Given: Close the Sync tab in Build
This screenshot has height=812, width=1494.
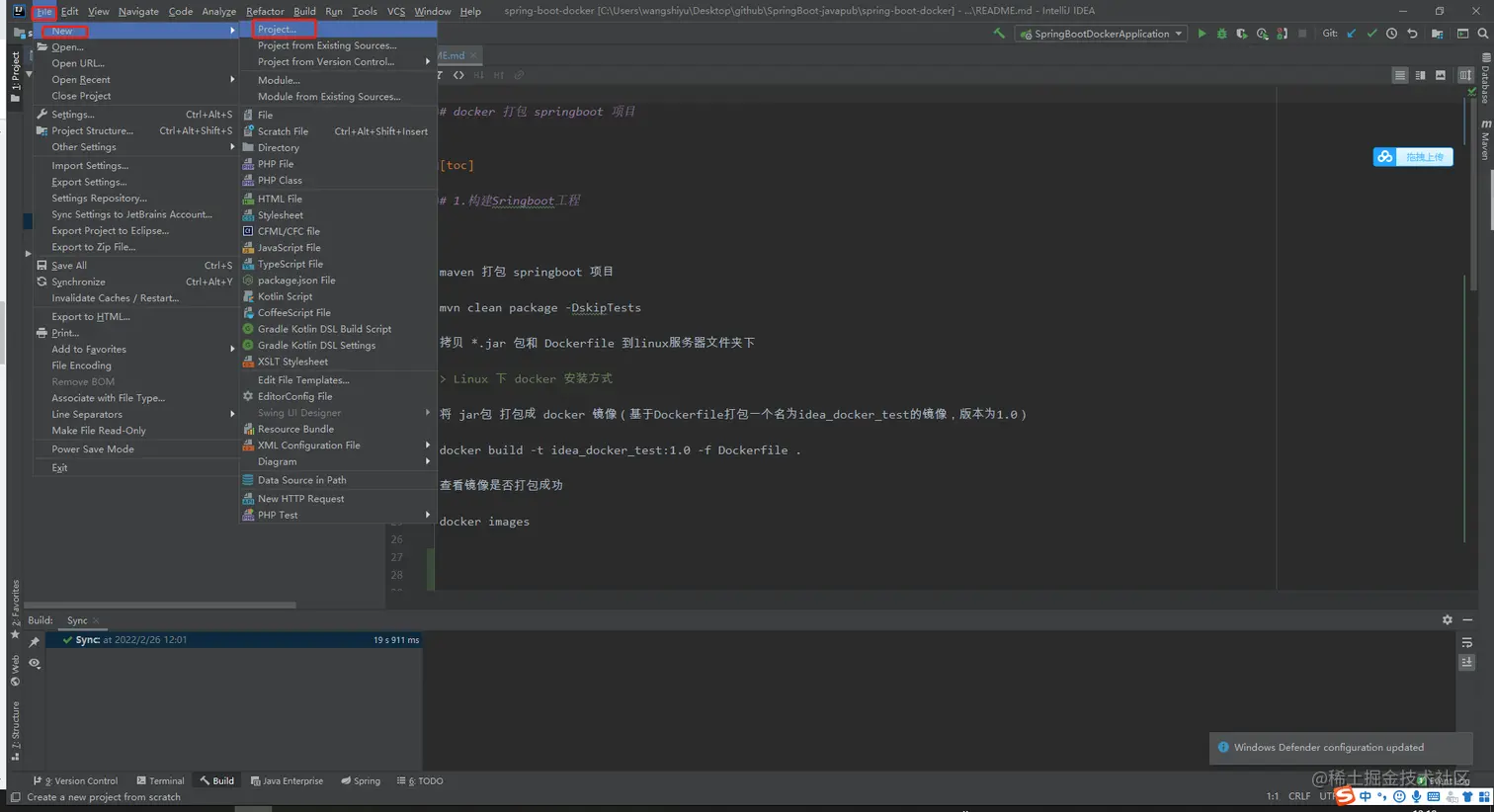Looking at the screenshot, I should [x=96, y=621].
